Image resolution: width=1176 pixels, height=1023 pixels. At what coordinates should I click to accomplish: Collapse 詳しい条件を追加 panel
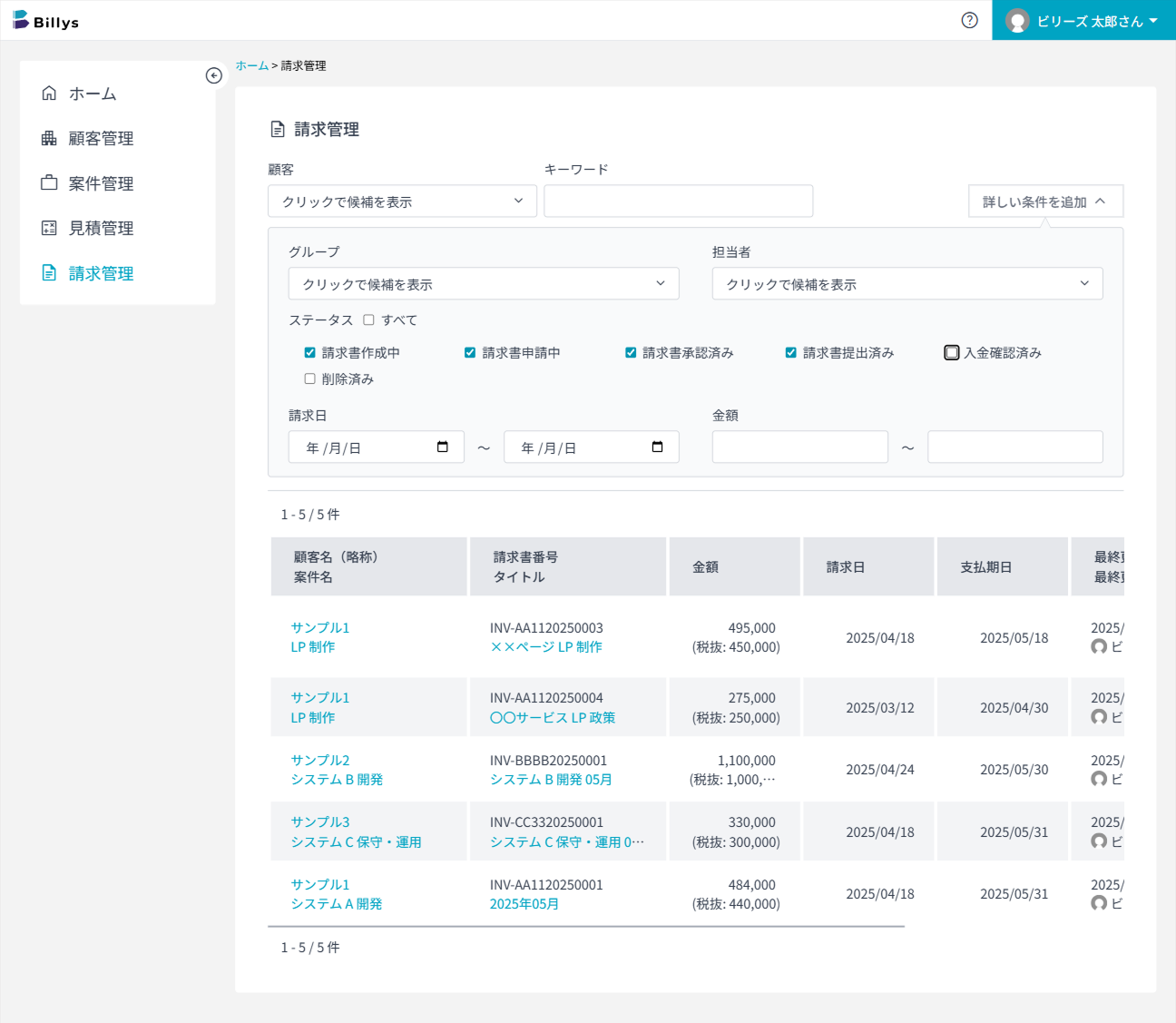click(1045, 202)
